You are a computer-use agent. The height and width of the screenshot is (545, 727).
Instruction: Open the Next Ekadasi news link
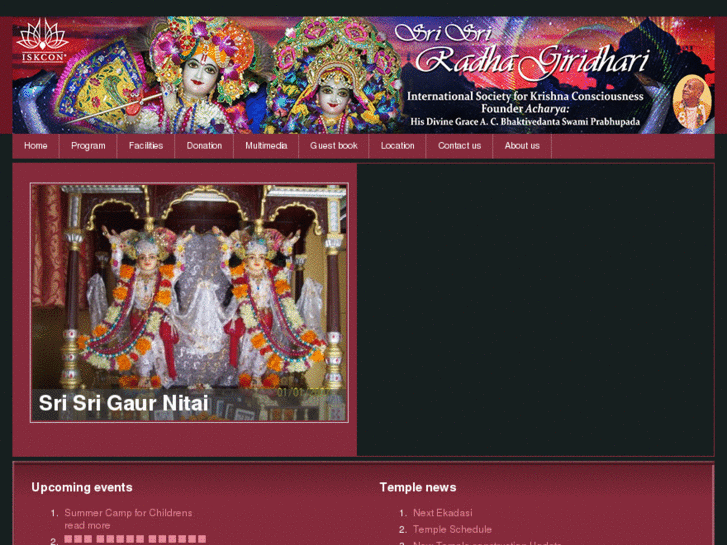(x=443, y=513)
